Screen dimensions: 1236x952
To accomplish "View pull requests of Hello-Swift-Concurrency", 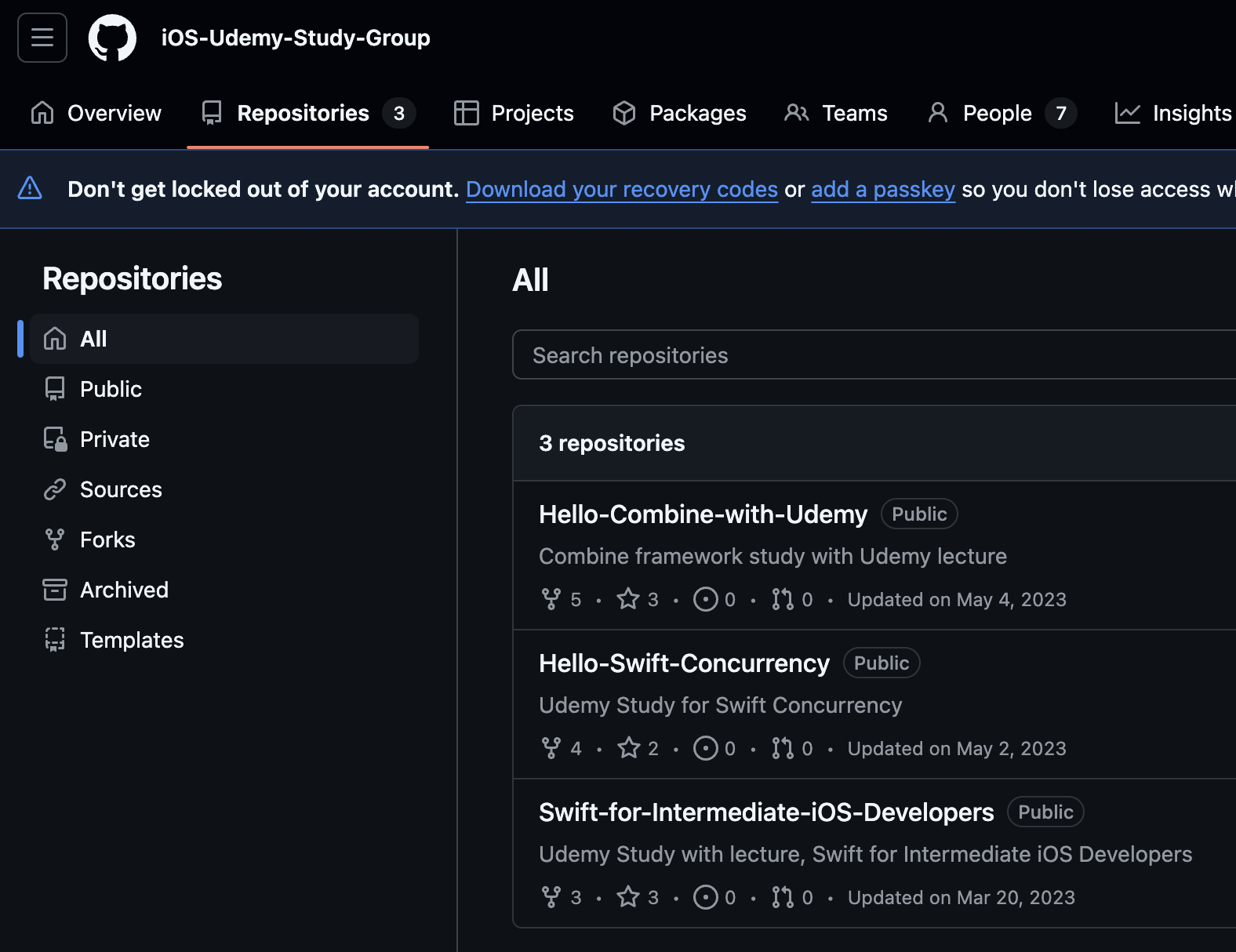I will [792, 748].
